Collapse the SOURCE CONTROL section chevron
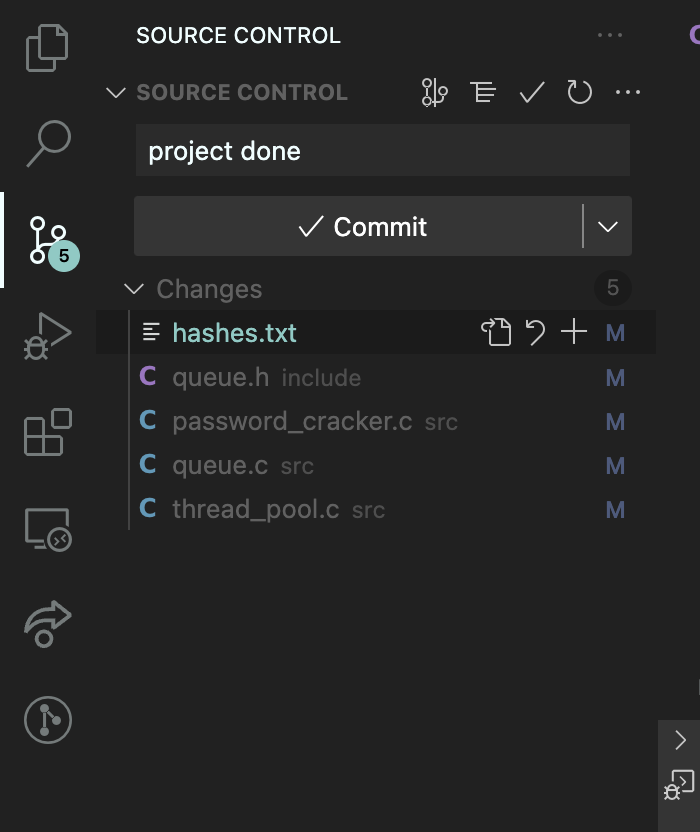Screen dimensions: 700x832 click(x=116, y=92)
